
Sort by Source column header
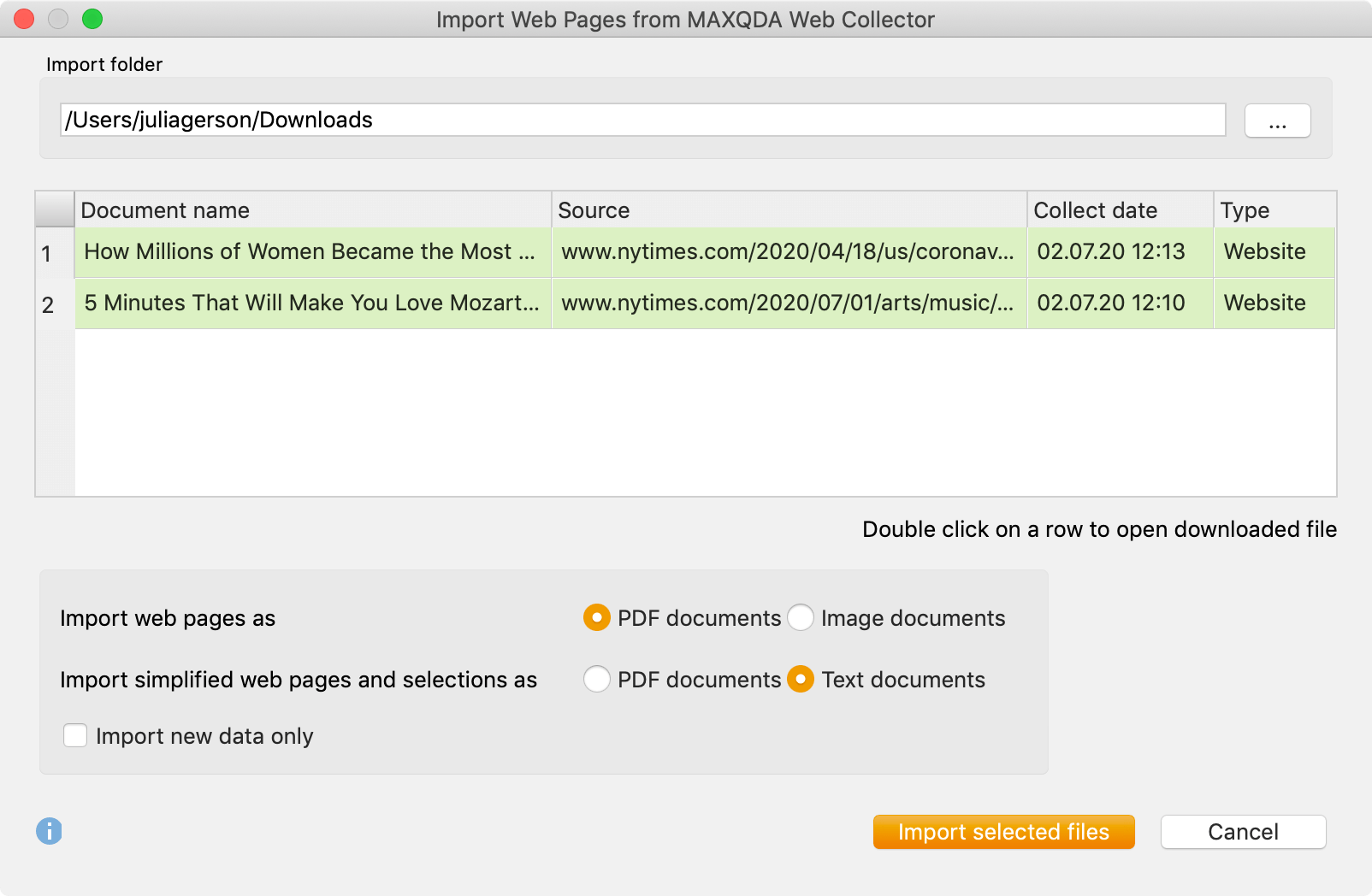point(789,210)
